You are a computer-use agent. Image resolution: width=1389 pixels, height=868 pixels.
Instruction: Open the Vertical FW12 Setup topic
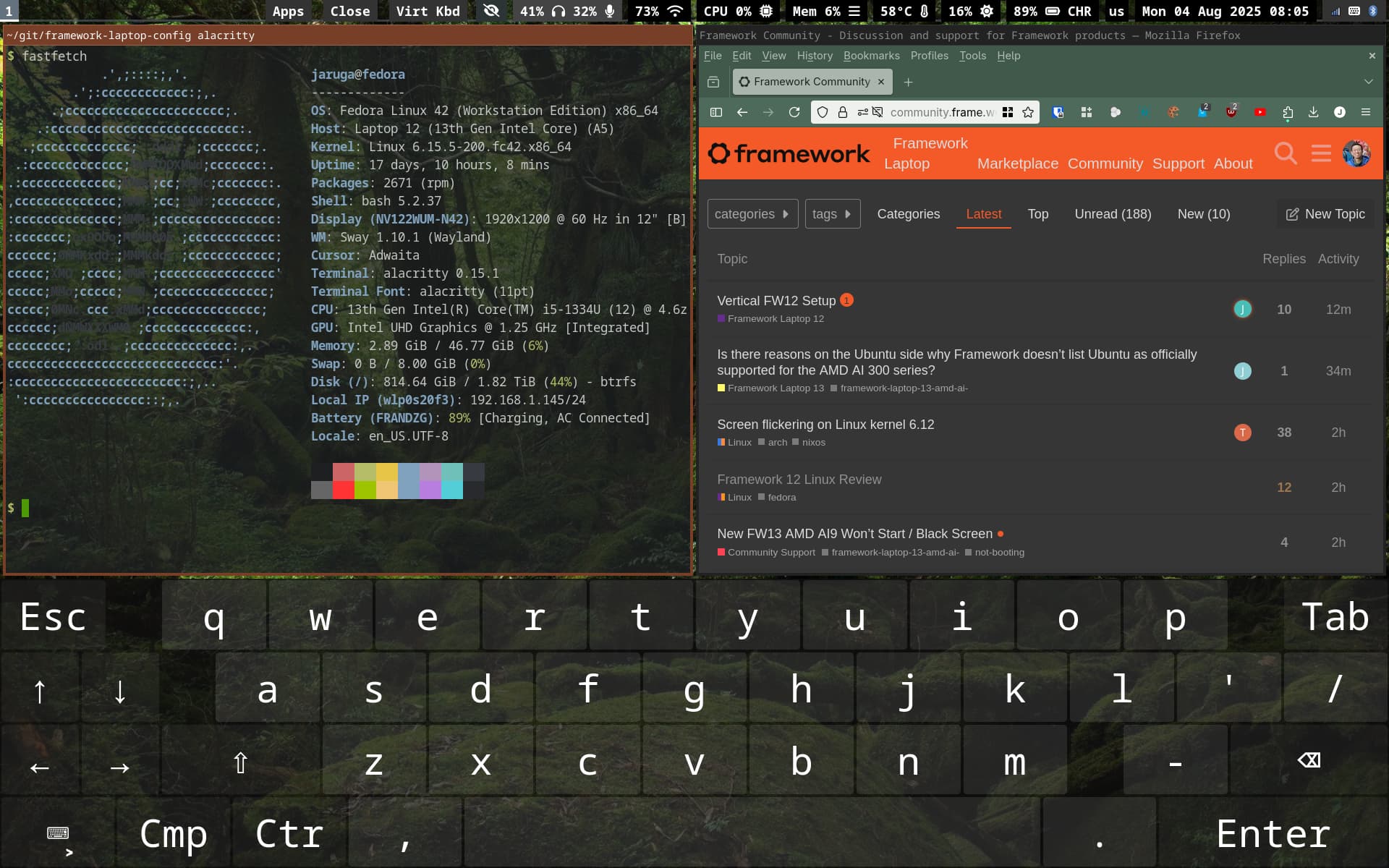coord(776,301)
